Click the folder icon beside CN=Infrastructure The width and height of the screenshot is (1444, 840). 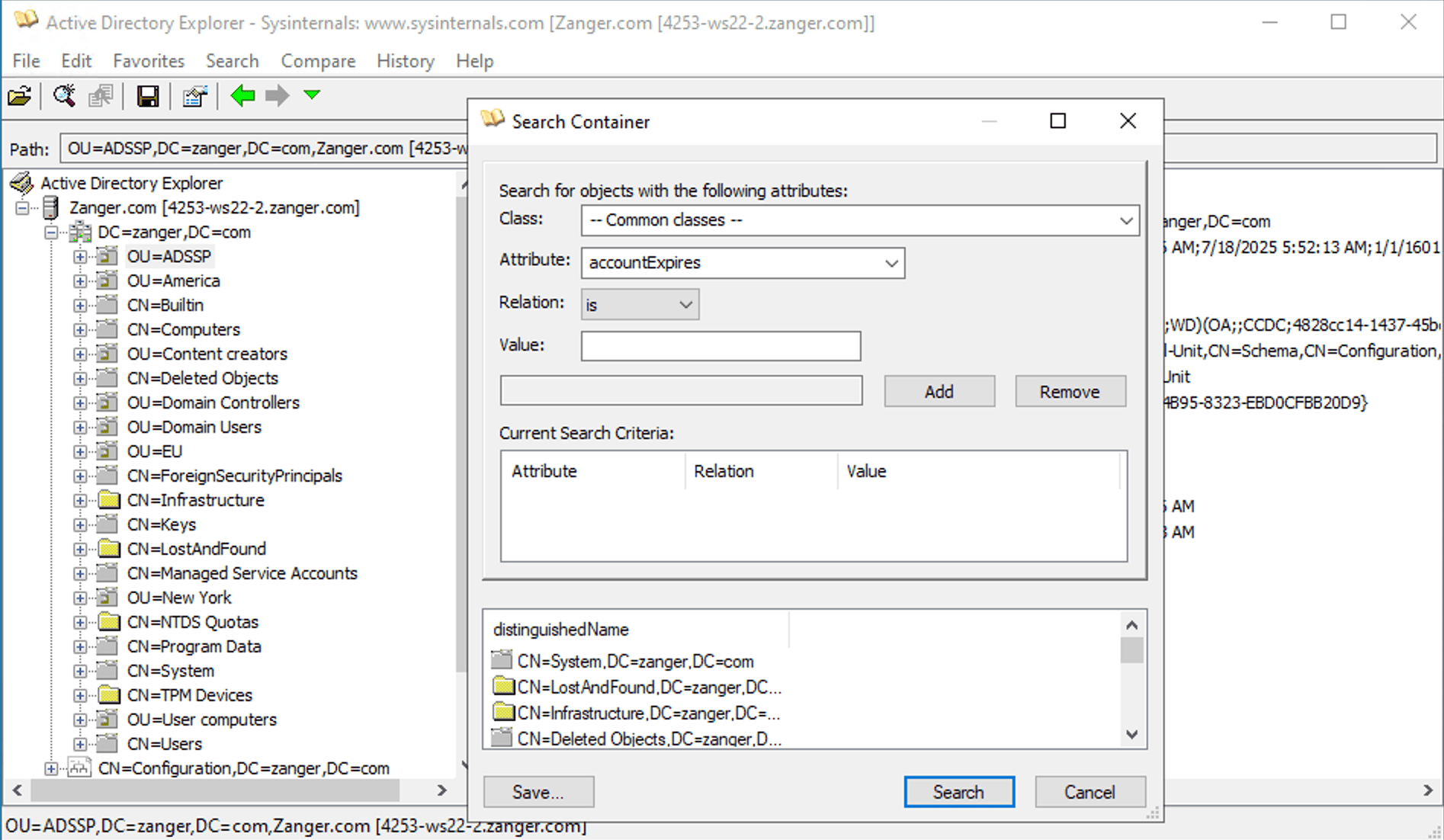[x=109, y=500]
